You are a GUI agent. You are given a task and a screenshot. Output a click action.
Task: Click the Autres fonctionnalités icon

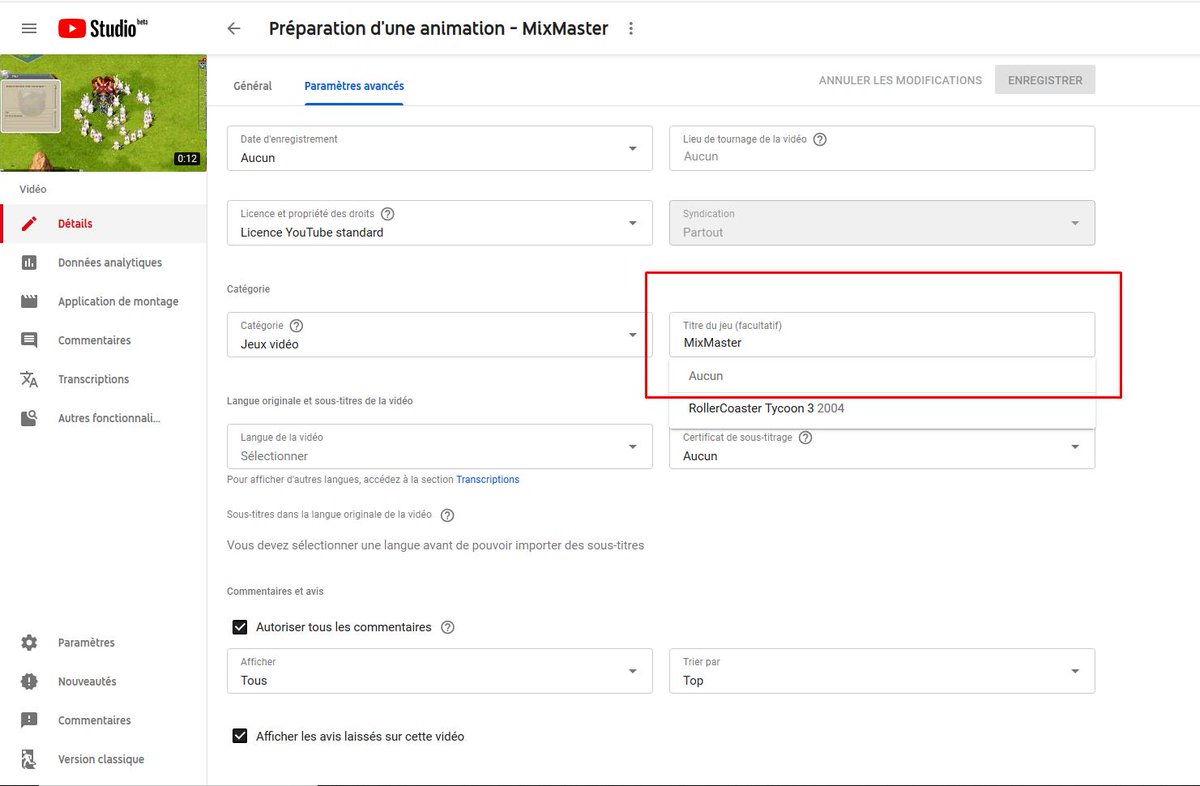(x=29, y=419)
